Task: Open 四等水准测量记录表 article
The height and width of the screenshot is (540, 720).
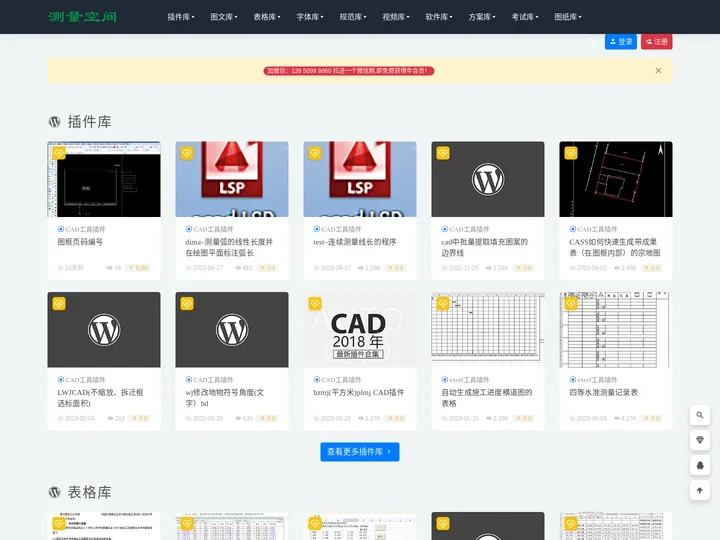Action: pos(603,393)
